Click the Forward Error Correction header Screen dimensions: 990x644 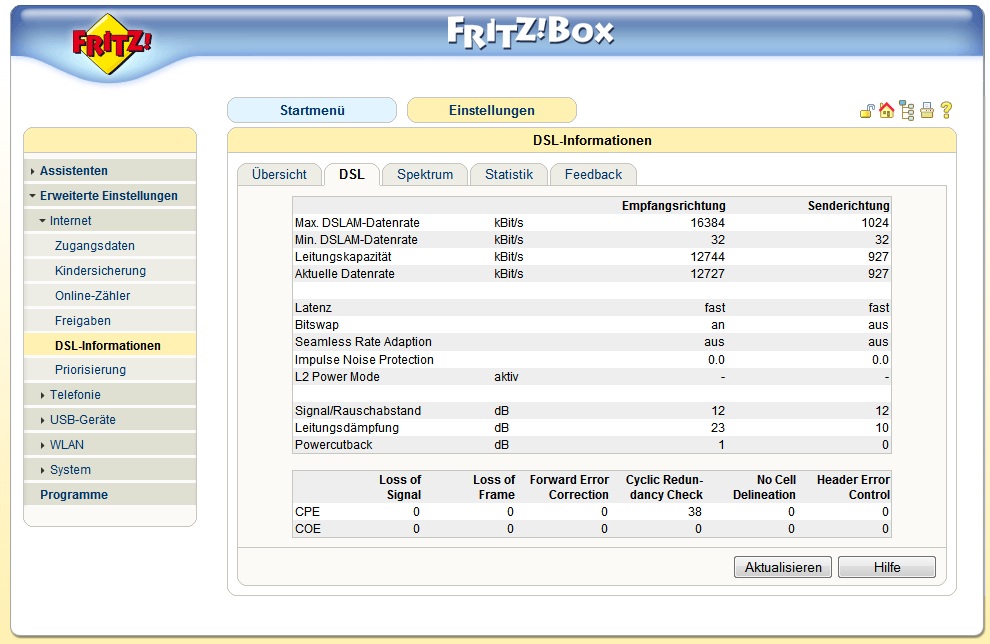[x=570, y=487]
